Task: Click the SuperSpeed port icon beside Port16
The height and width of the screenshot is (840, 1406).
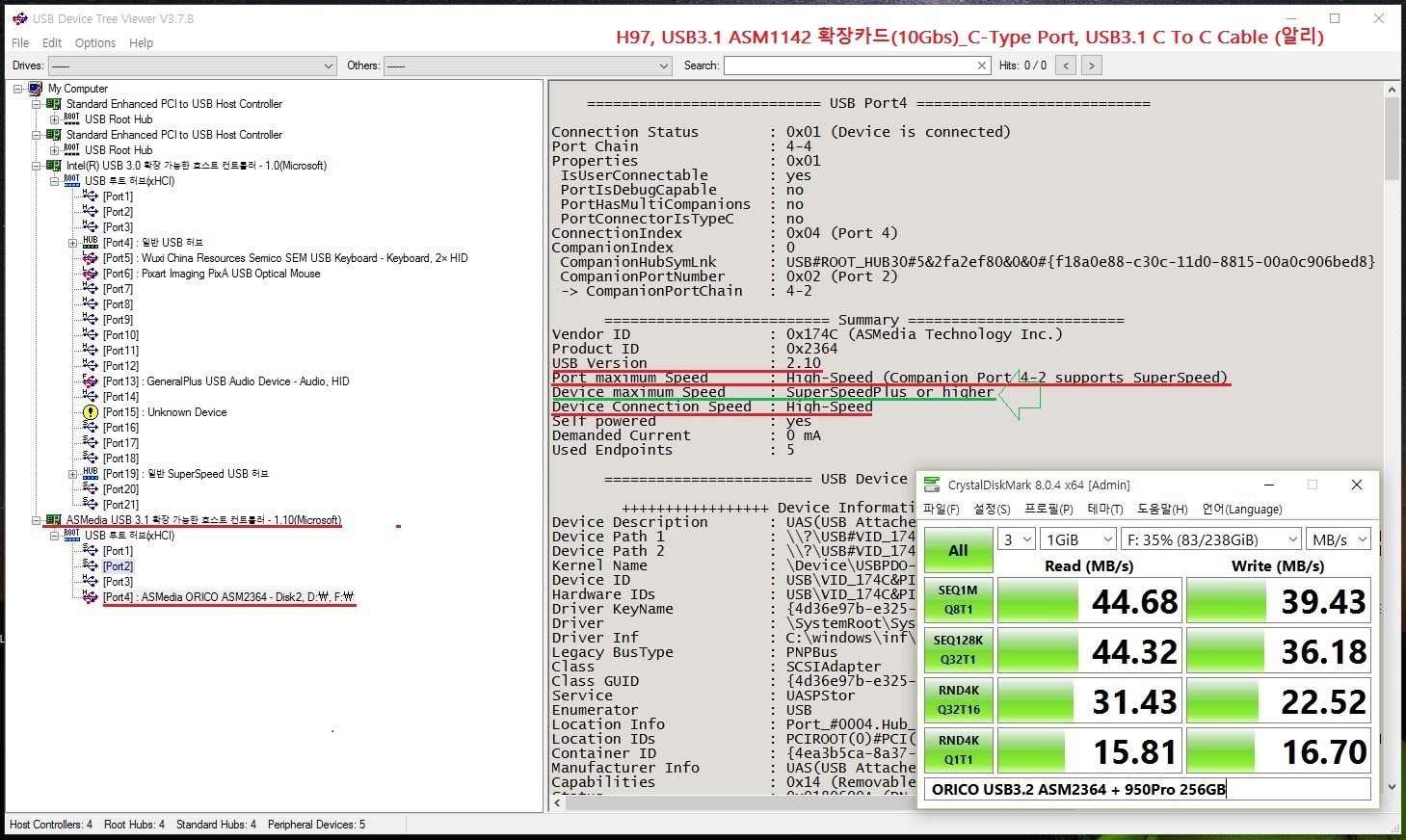Action: coord(91,428)
